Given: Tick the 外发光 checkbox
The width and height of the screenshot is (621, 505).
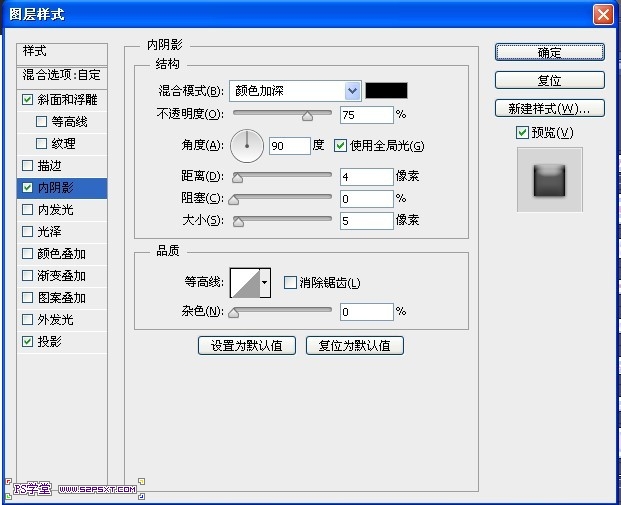Looking at the screenshot, I should pos(27,319).
